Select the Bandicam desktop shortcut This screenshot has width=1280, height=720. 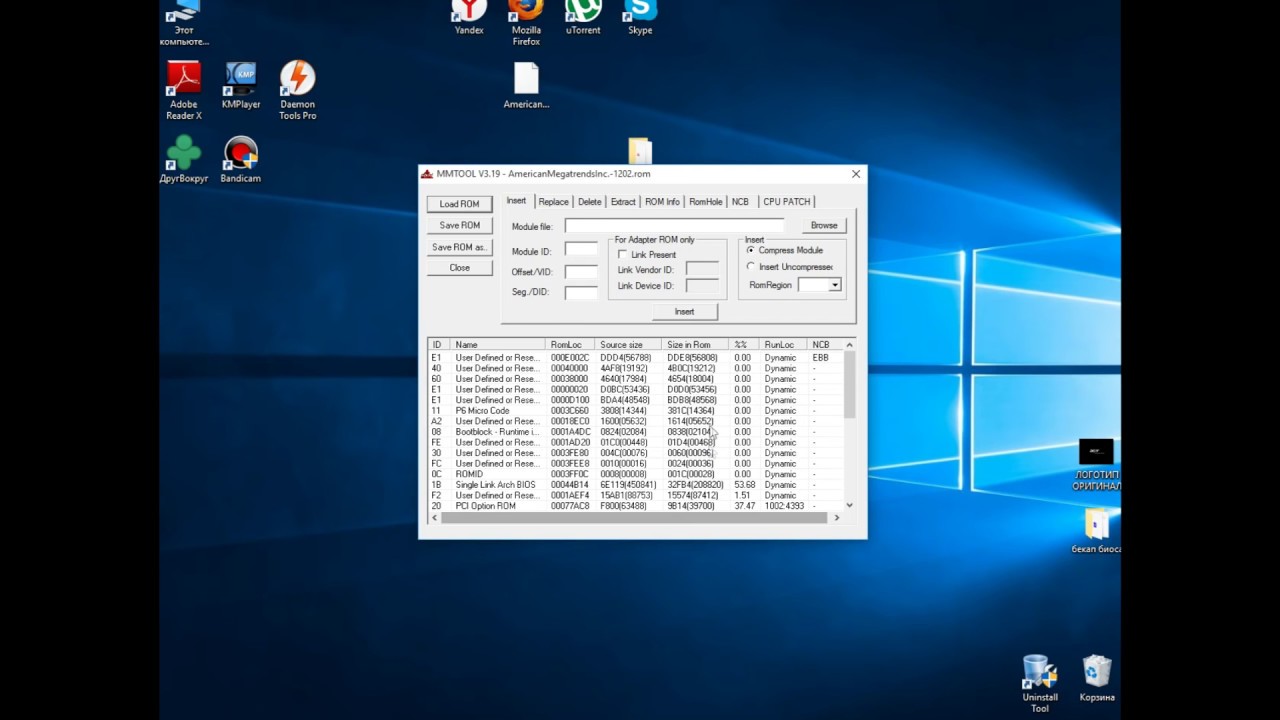pos(241,160)
